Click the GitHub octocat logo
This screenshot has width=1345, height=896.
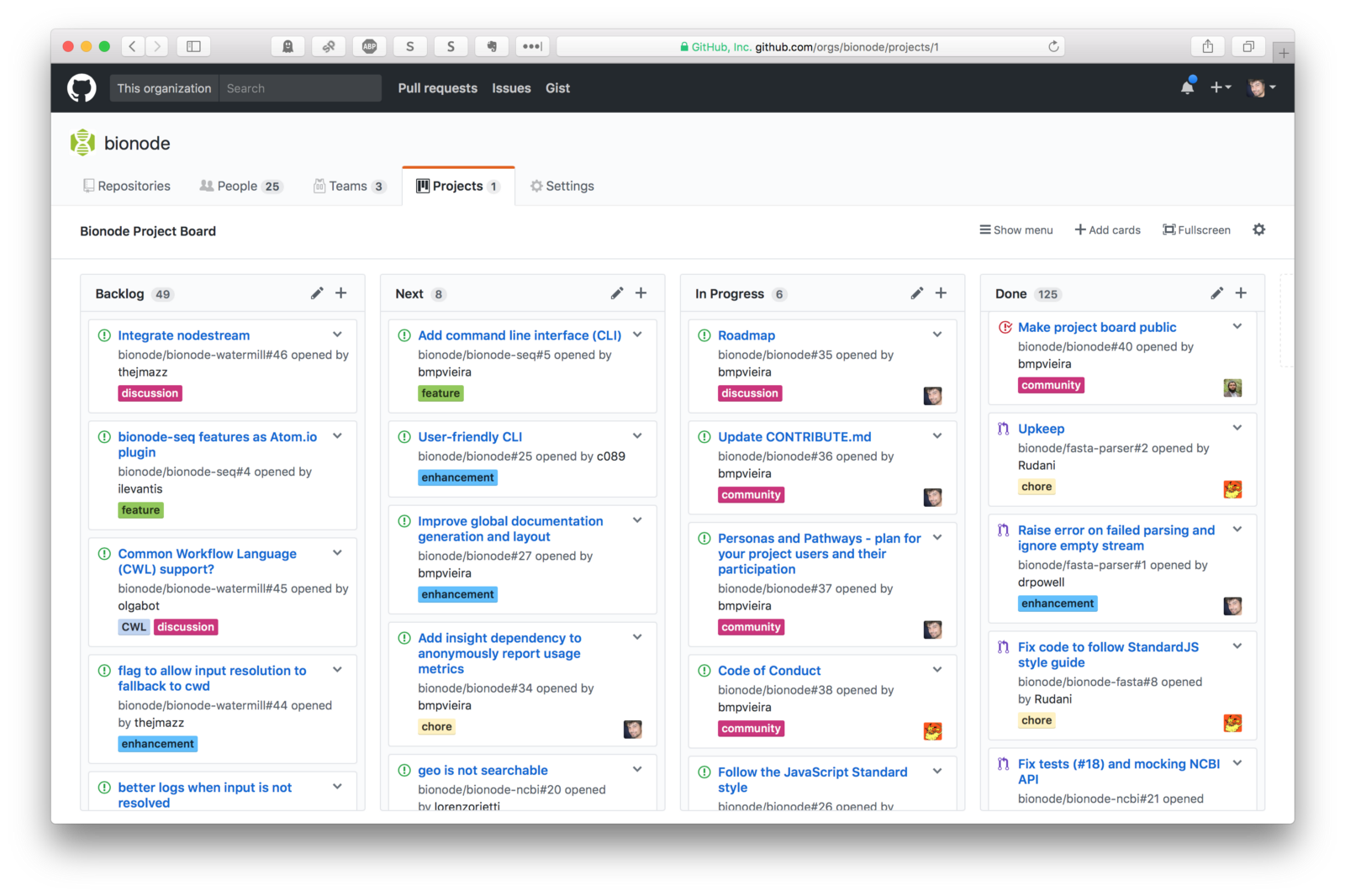tap(81, 87)
